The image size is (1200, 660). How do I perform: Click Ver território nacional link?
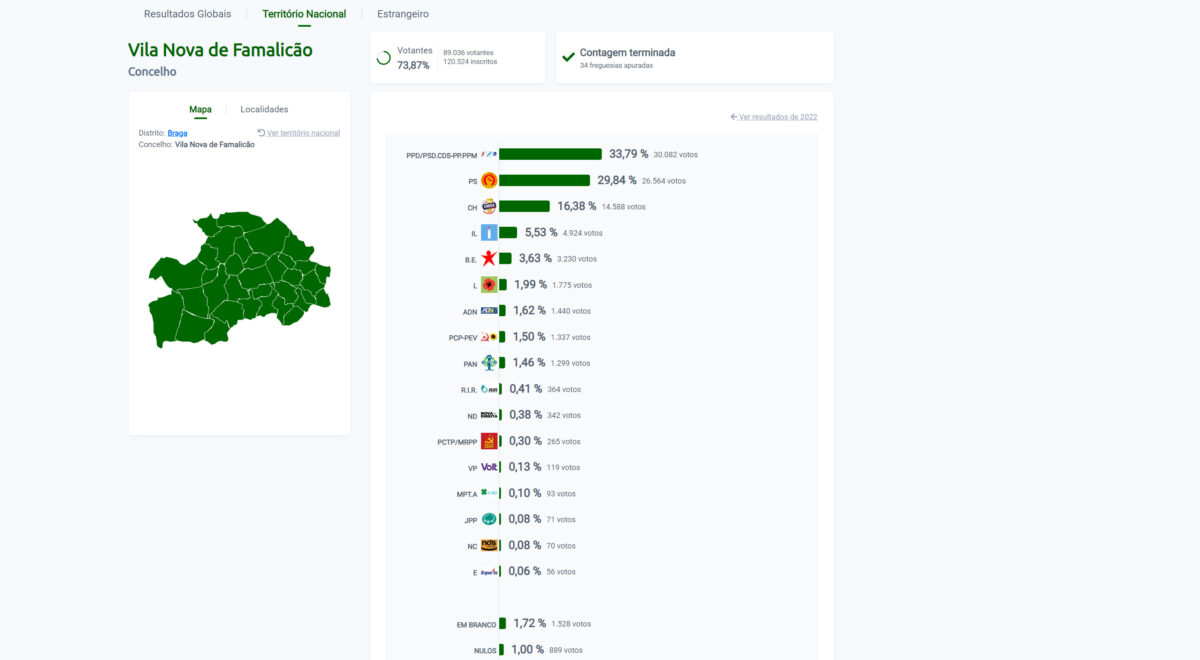[x=299, y=133]
